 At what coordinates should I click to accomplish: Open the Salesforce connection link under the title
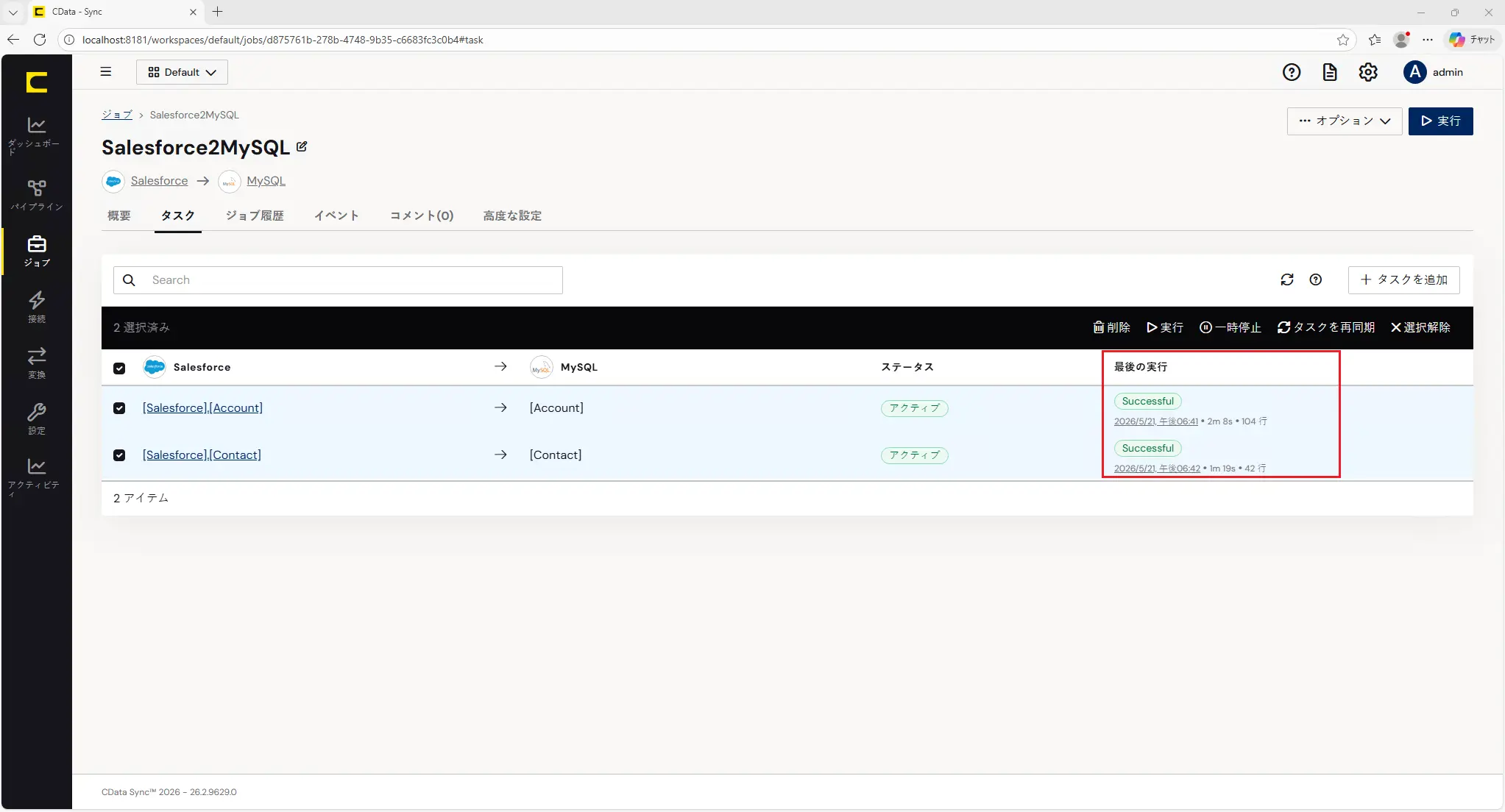(159, 181)
